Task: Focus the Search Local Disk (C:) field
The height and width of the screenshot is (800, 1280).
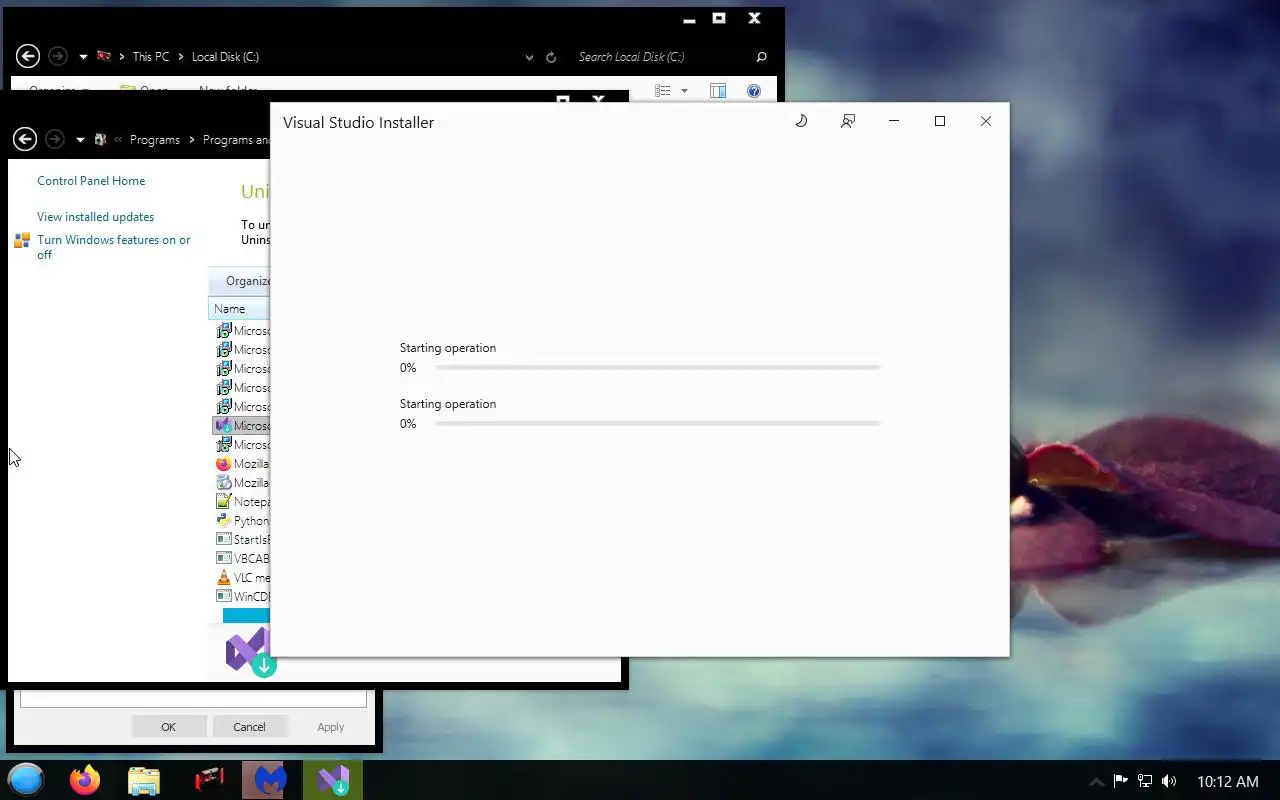Action: coord(660,57)
